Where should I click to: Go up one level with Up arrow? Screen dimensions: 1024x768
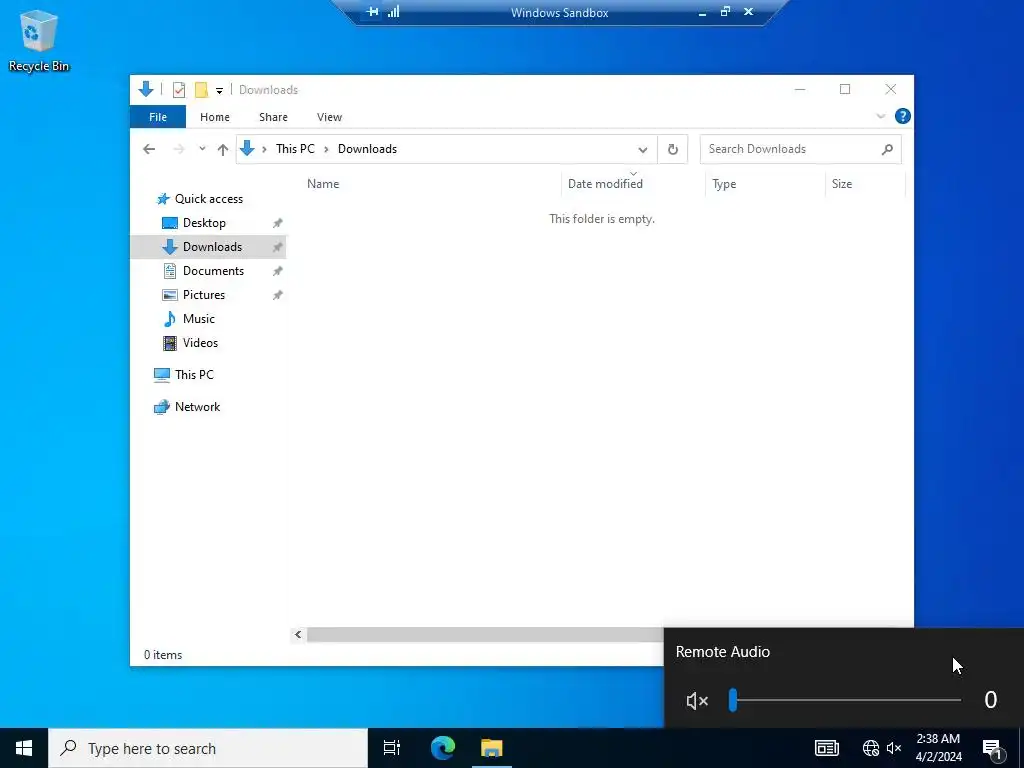(x=223, y=150)
